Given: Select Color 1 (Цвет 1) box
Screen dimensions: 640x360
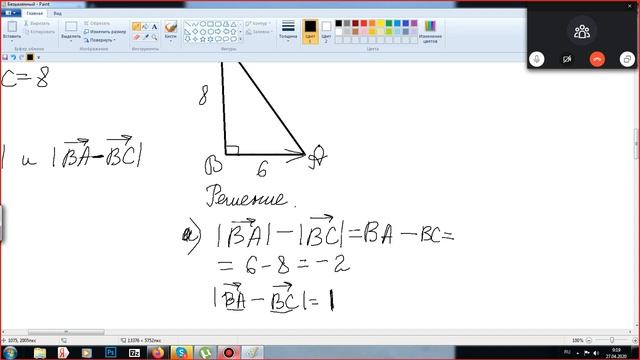Looking at the screenshot, I should [x=310, y=31].
